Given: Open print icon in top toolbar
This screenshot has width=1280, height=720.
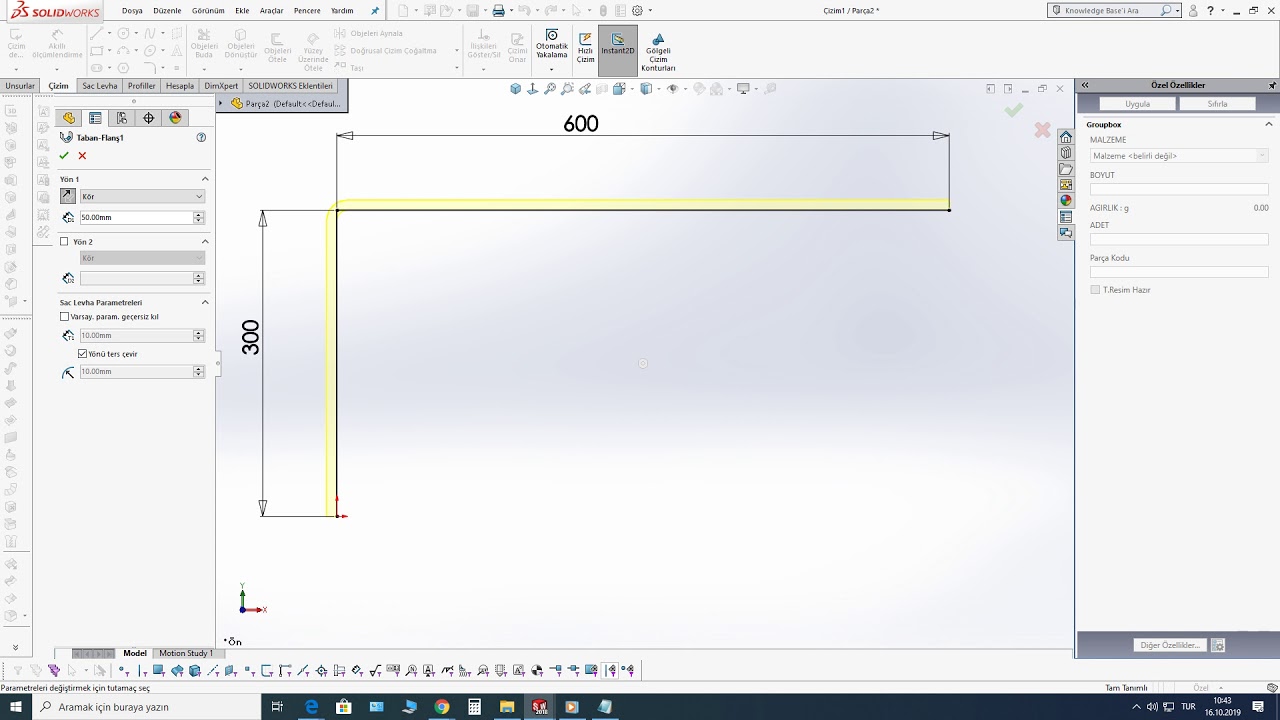Looking at the screenshot, I should tap(498, 11).
